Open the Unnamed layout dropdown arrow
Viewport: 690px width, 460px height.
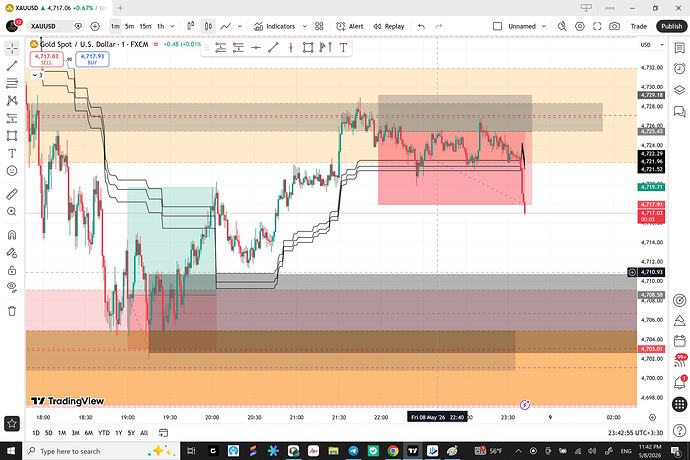click(x=544, y=26)
